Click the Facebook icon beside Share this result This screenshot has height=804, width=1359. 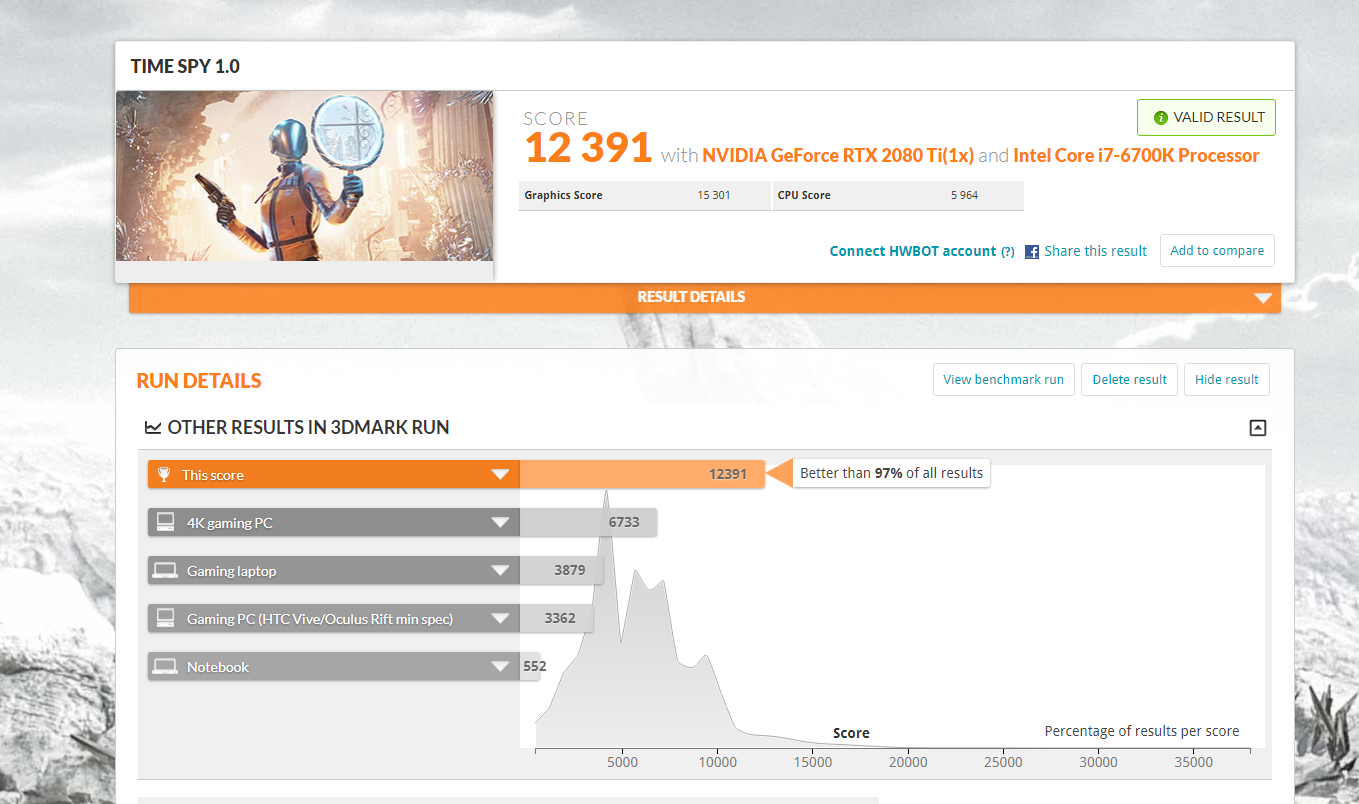(1032, 252)
